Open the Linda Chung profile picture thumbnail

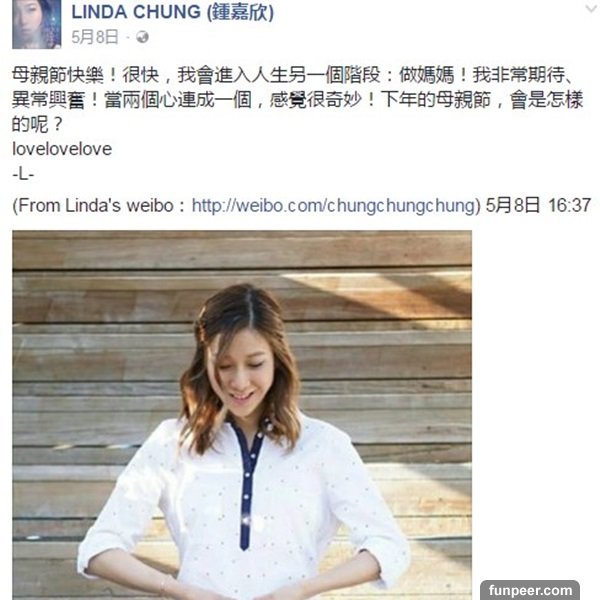tap(36, 24)
